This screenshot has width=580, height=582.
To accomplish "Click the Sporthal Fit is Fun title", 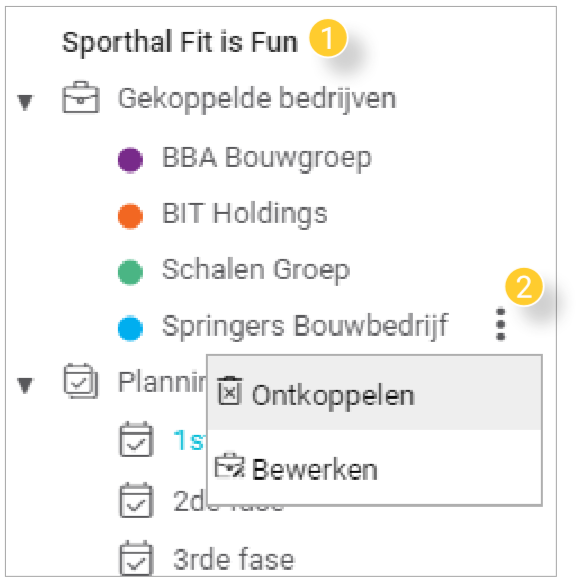I will [x=180, y=42].
